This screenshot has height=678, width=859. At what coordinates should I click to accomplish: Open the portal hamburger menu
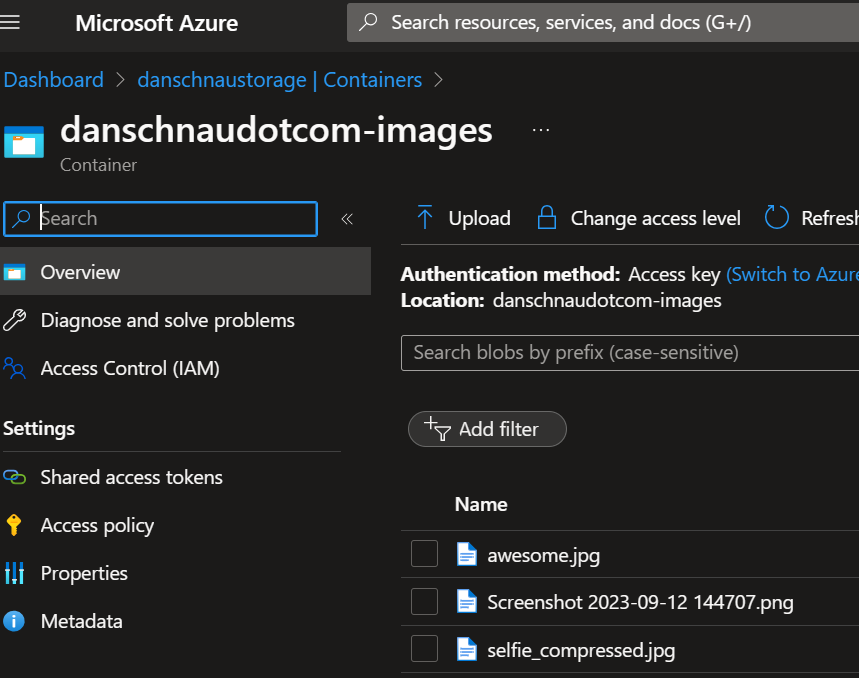(10, 22)
